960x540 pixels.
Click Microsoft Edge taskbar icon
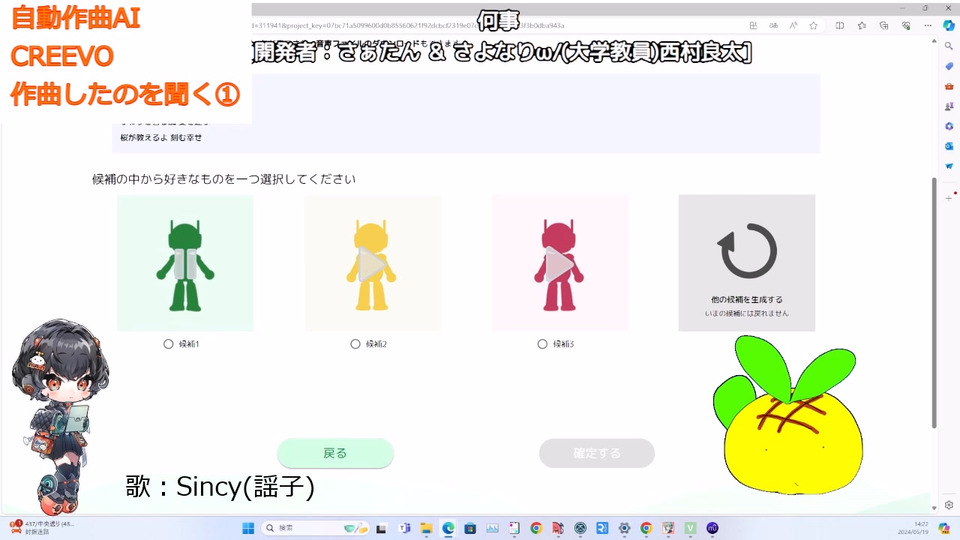click(x=448, y=528)
